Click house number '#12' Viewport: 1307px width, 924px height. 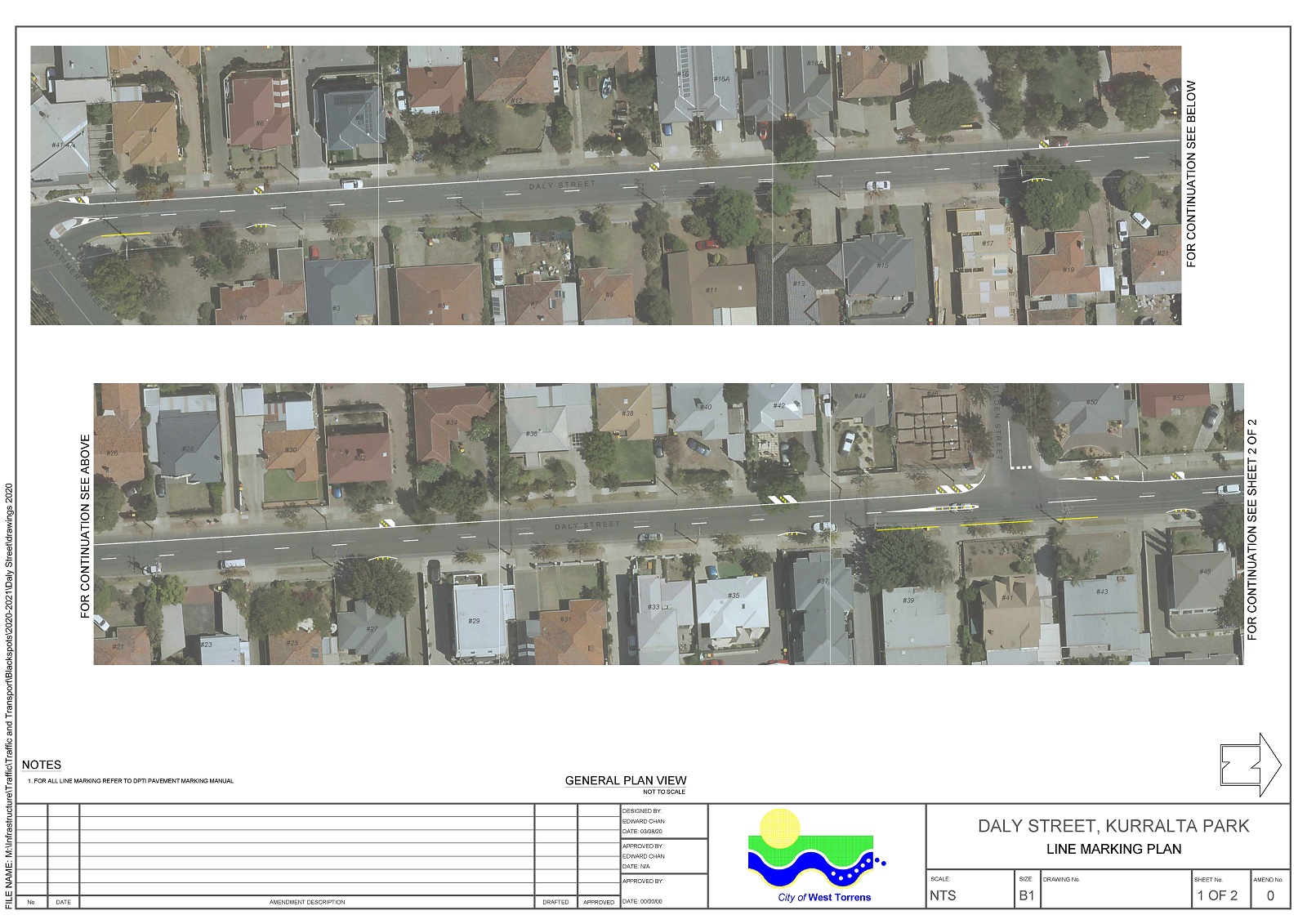516,101
